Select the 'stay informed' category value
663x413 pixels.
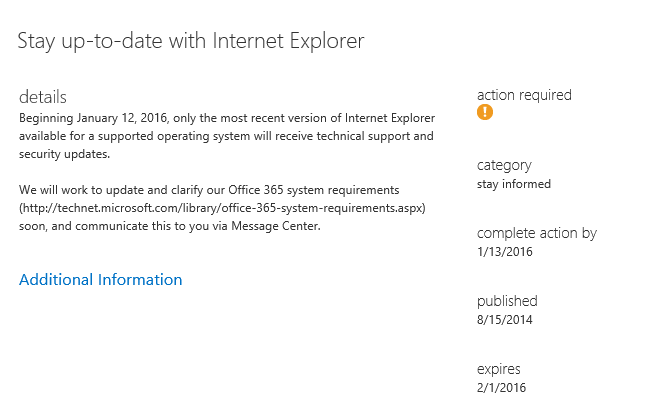(514, 183)
